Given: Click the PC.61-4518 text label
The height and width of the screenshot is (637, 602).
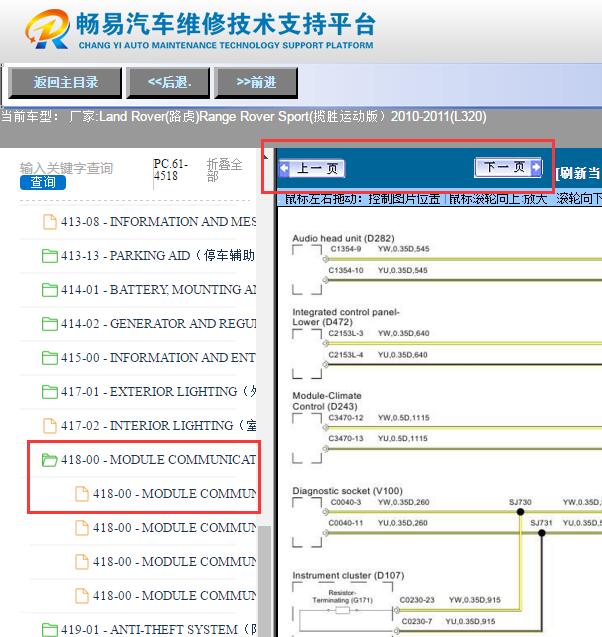Looking at the screenshot, I should pos(171,170).
